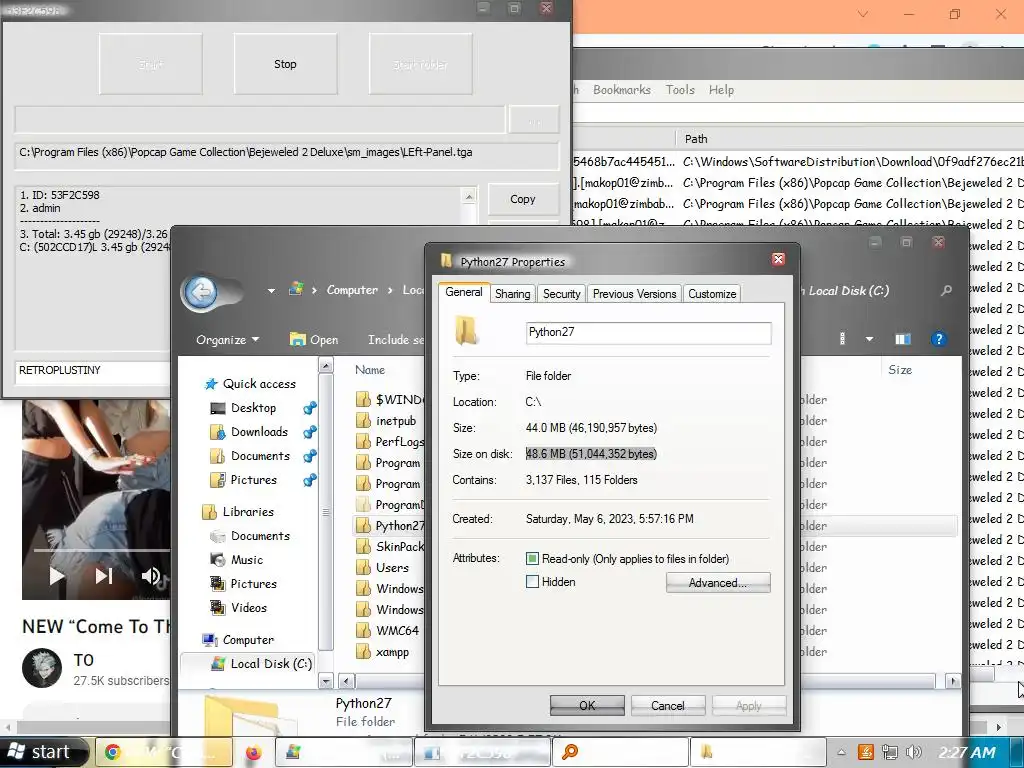This screenshot has height=768, width=1024.
Task: Toggle the preview pane icon
Action: [x=903, y=339]
